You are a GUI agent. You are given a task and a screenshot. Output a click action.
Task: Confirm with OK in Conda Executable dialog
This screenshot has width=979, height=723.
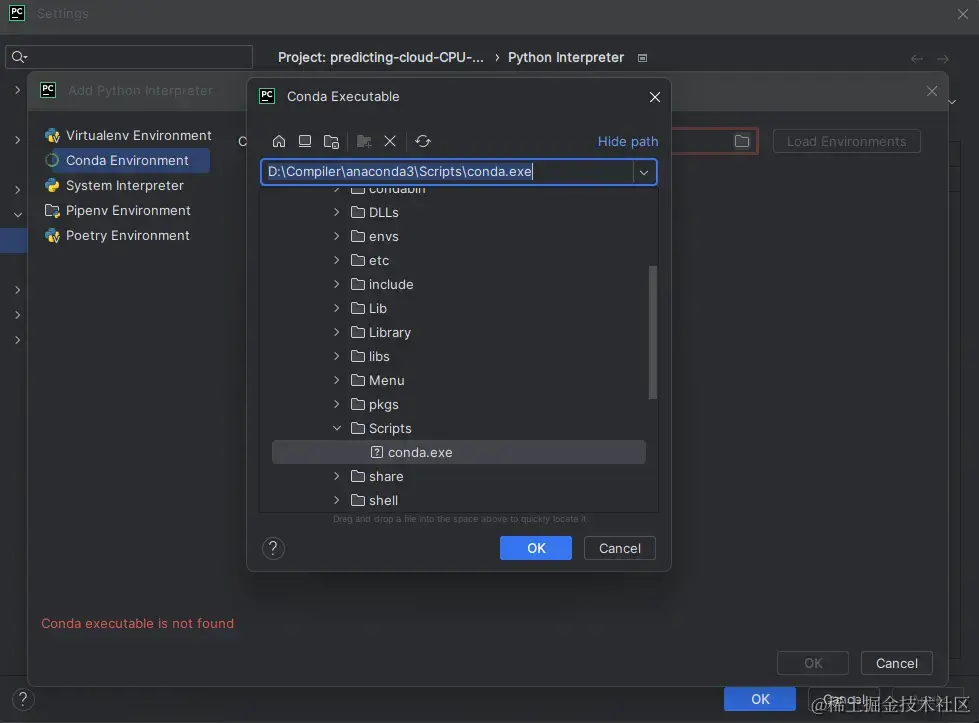point(536,548)
